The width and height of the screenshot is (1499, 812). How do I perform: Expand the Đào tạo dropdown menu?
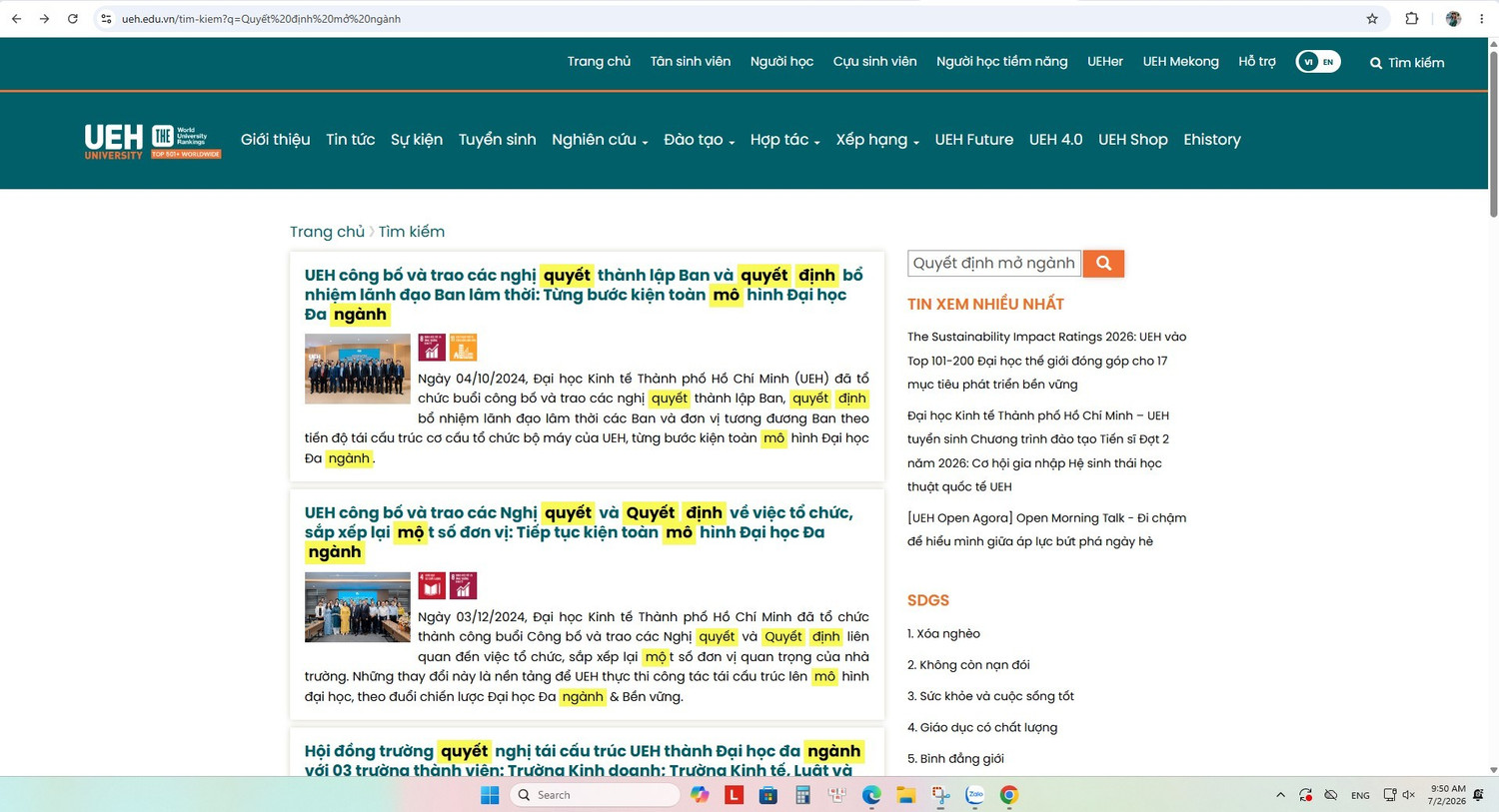pos(700,140)
